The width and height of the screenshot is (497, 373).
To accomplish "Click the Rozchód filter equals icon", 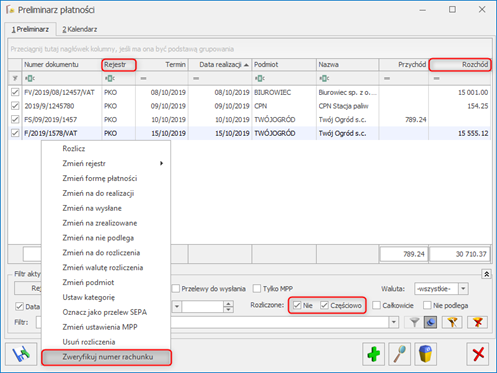I will coord(436,78).
